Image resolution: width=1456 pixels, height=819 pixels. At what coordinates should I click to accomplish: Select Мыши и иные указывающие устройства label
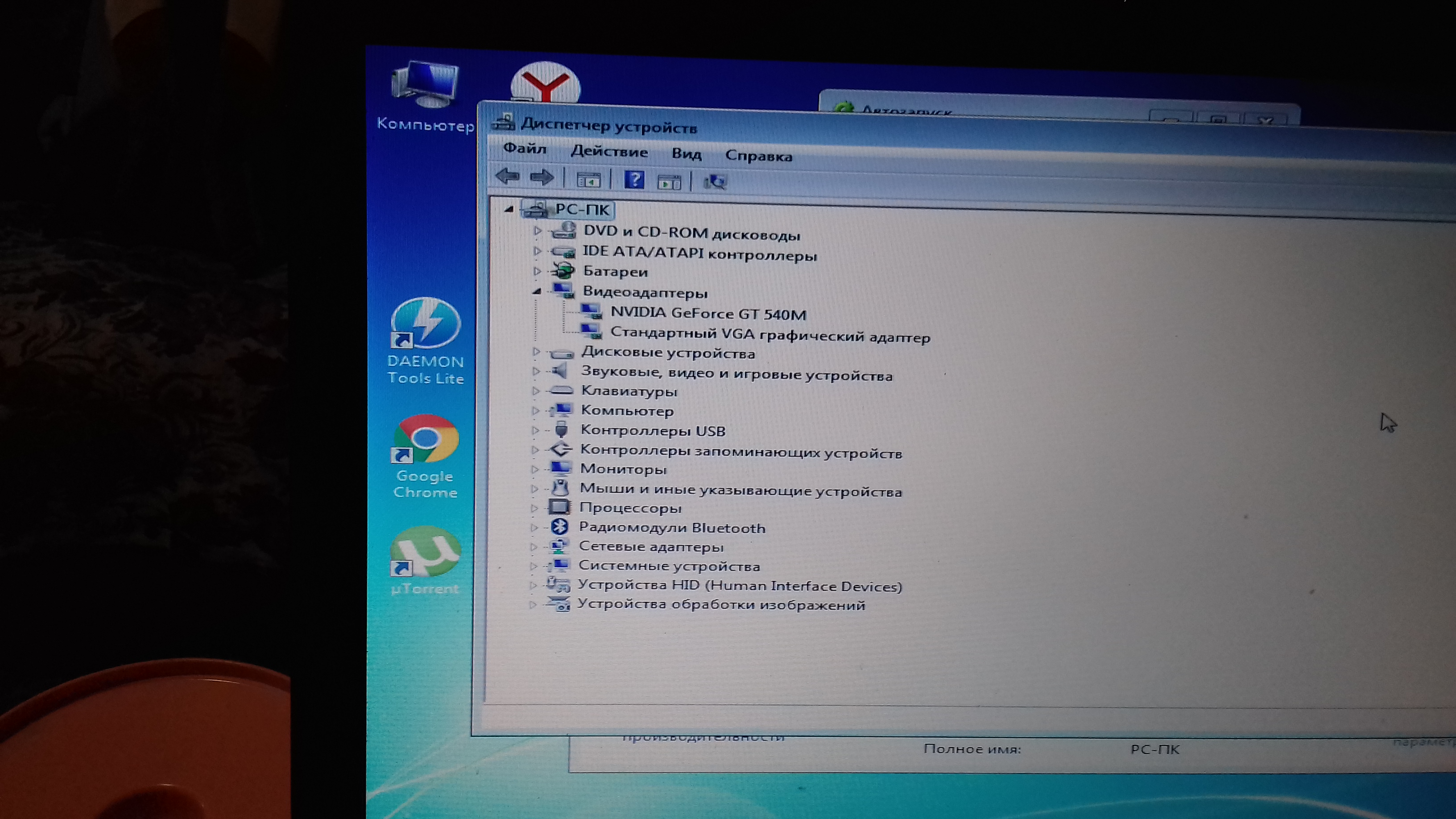pyautogui.click(x=740, y=490)
